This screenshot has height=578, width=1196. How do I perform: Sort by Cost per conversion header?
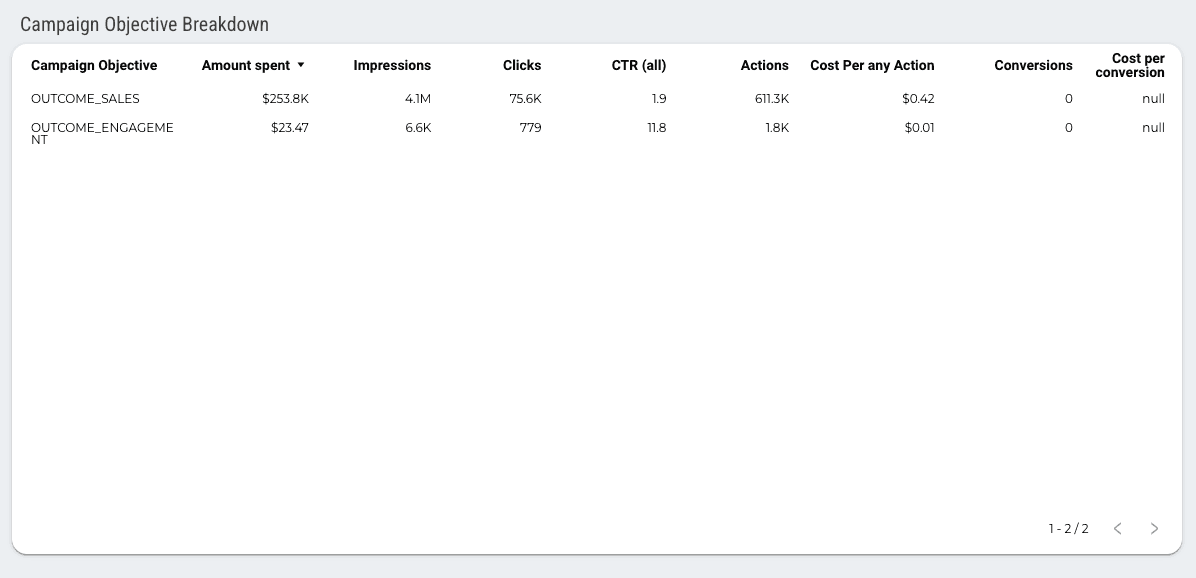pos(1130,66)
